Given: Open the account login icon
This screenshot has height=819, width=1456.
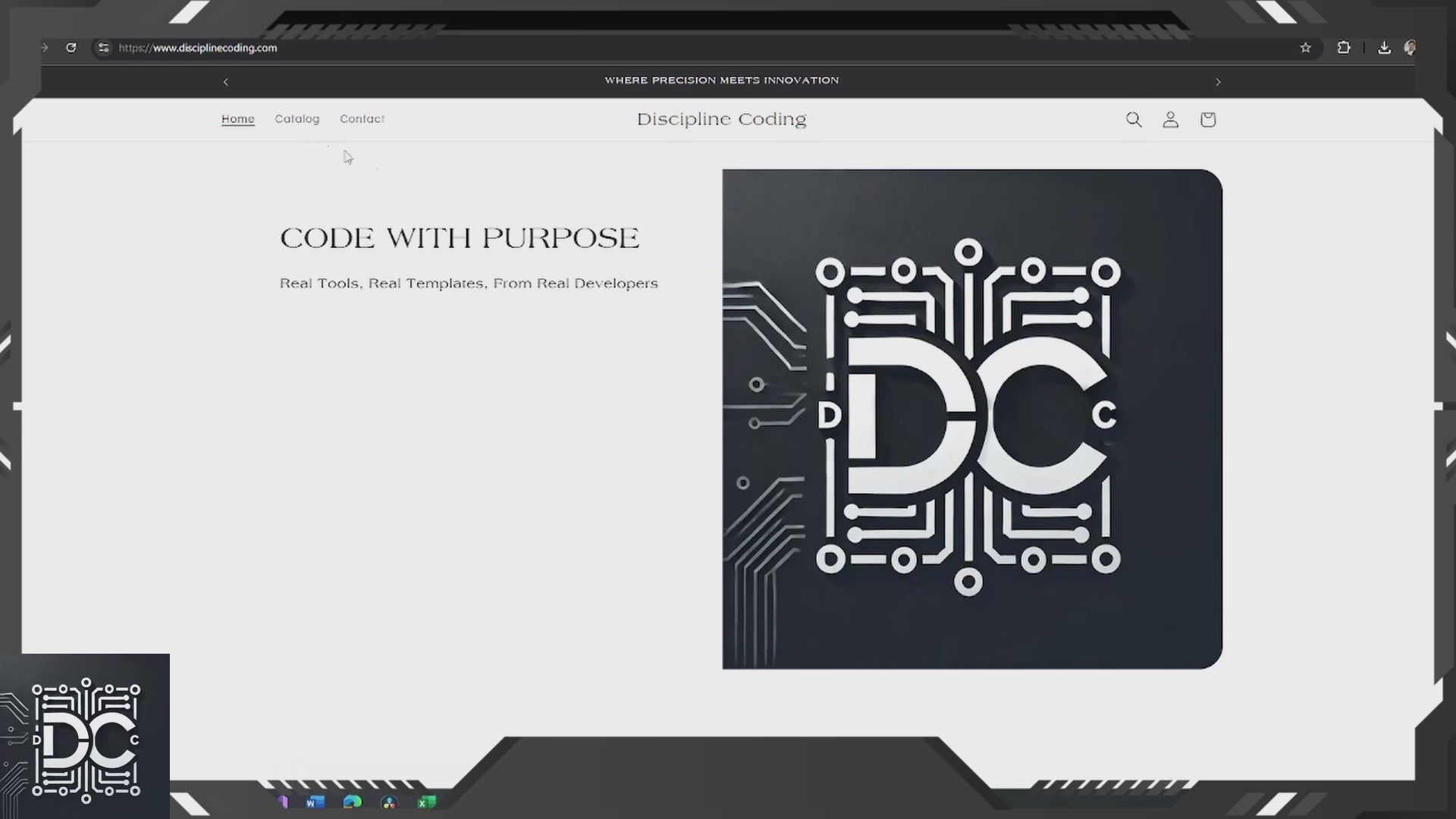Looking at the screenshot, I should tap(1171, 120).
